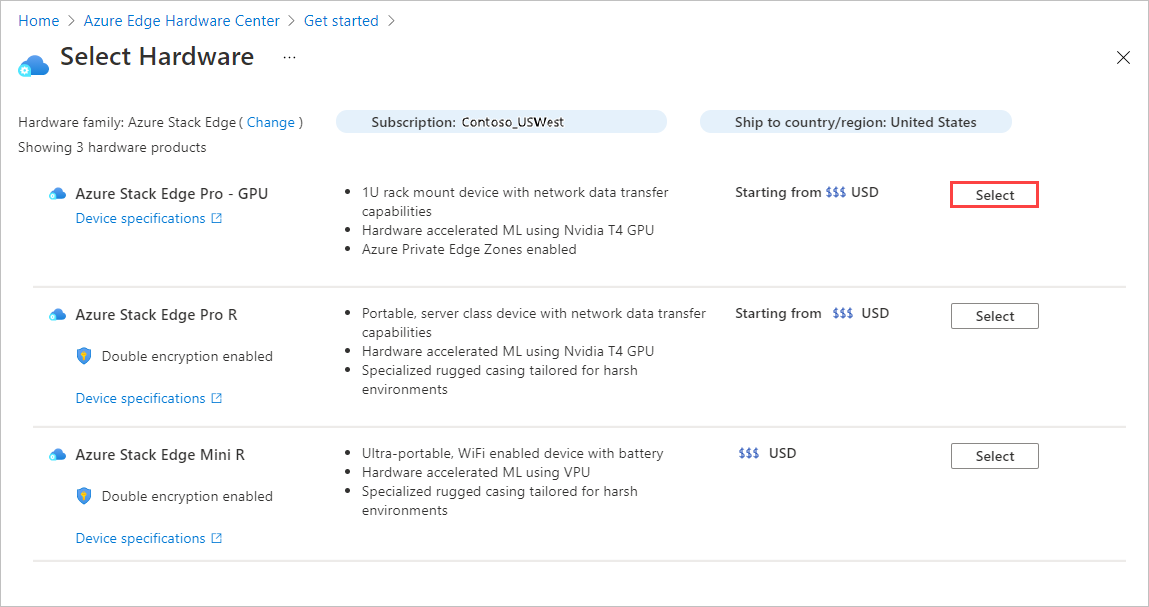The image size is (1149, 607).
Task: Click the cloud icon for Azure Stack Edge Pro - GPU
Action: coord(57,192)
